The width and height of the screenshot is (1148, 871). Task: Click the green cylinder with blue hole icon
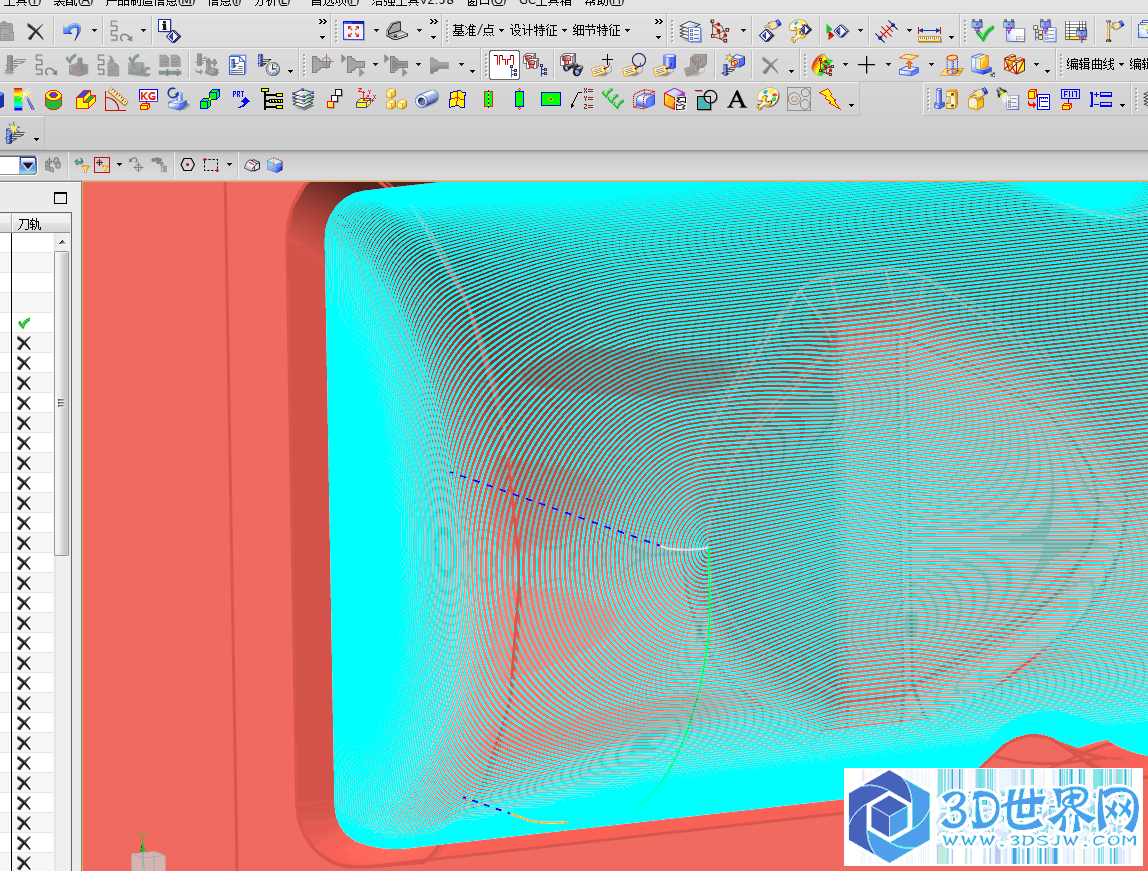click(53, 99)
